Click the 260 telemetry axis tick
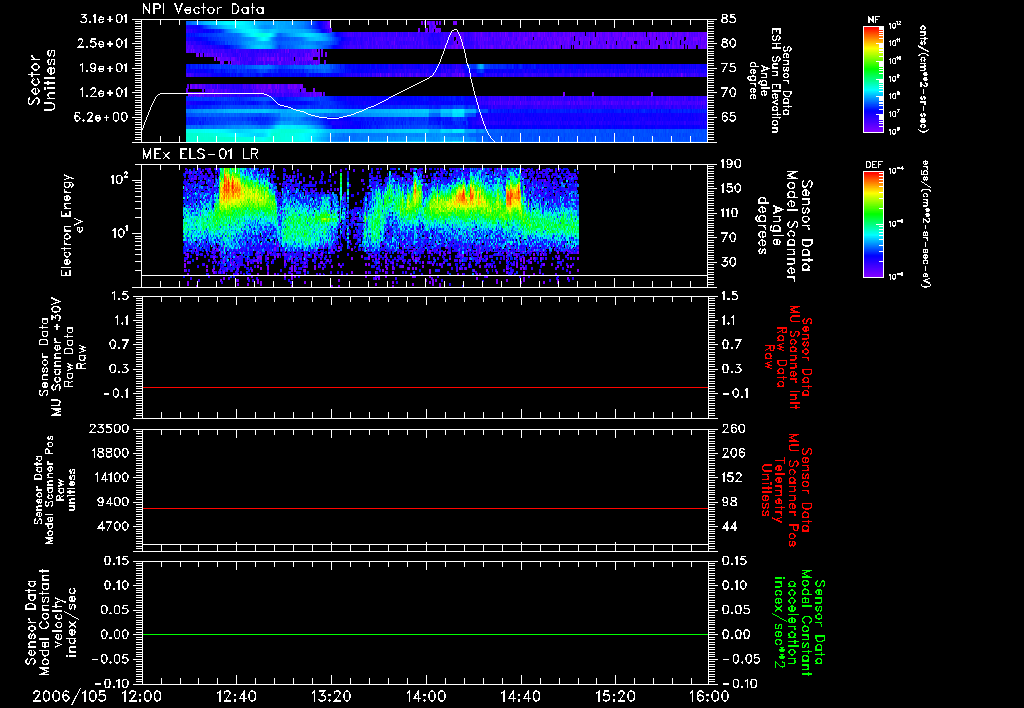The height and width of the screenshot is (708, 1024). pos(733,428)
